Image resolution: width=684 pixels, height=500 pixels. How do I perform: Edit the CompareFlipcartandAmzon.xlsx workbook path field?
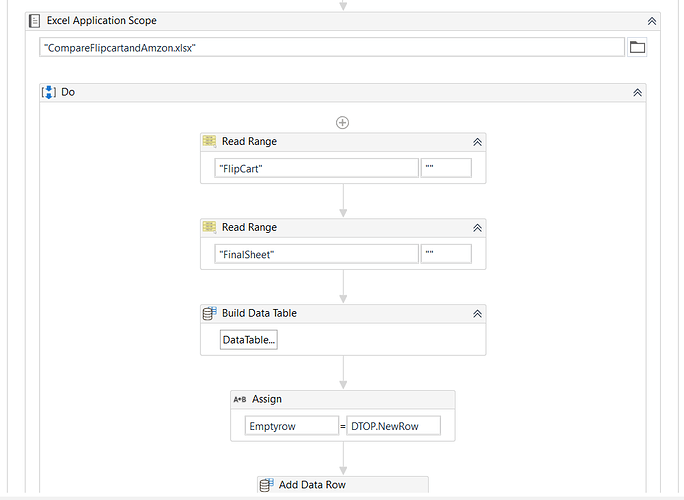[x=332, y=47]
